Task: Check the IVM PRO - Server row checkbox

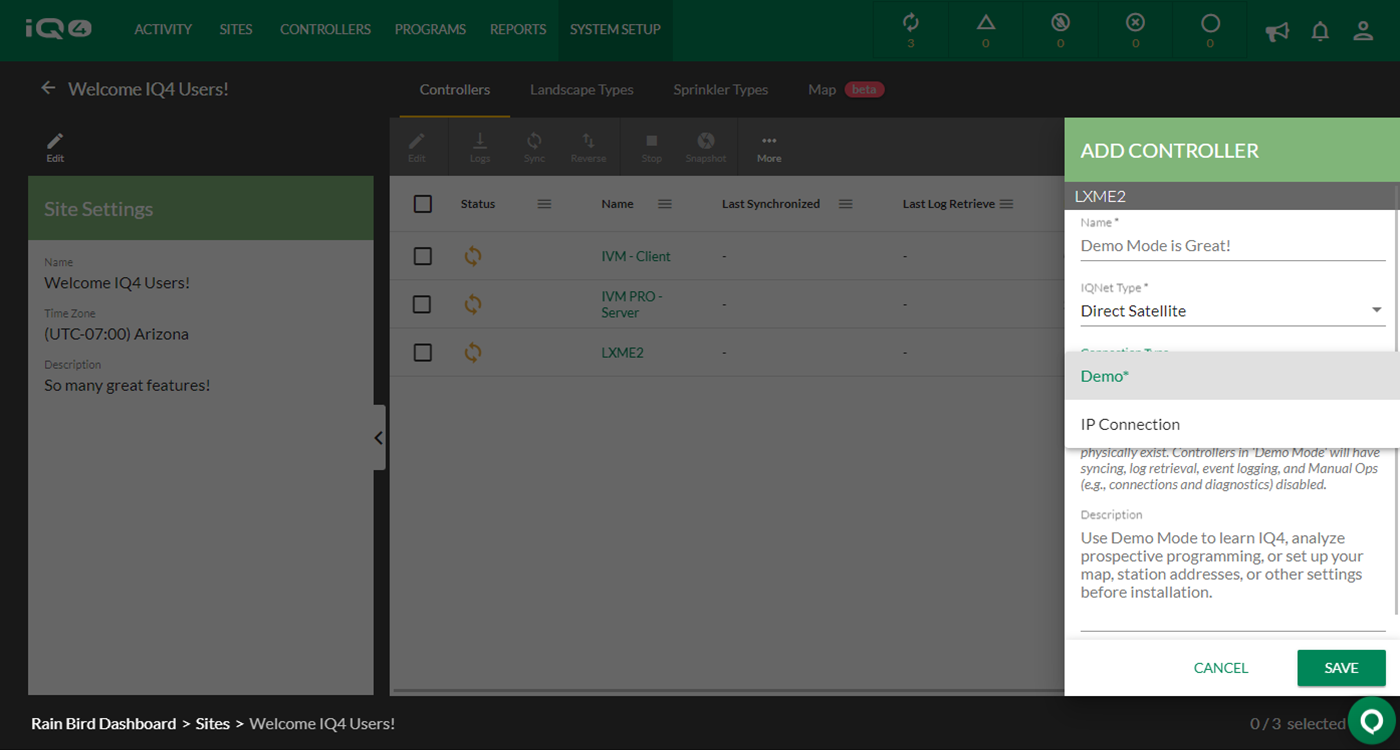Action: 423,304
